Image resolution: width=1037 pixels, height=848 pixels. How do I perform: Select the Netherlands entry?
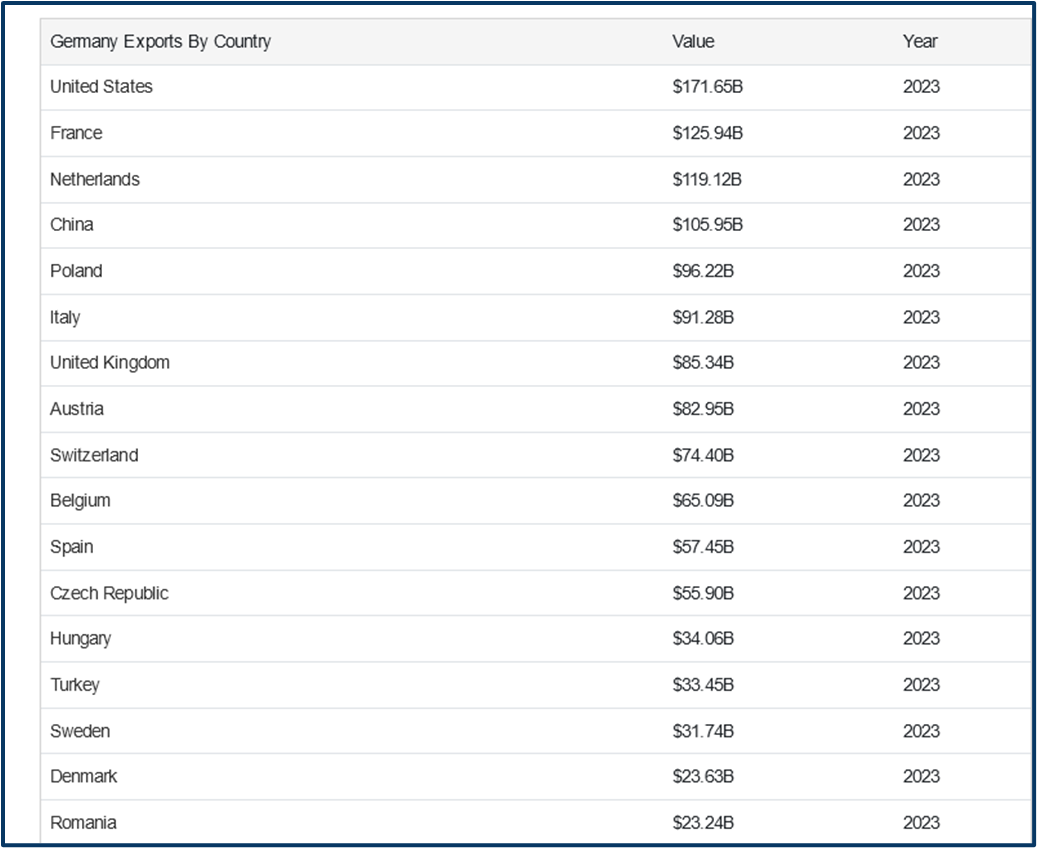point(95,179)
